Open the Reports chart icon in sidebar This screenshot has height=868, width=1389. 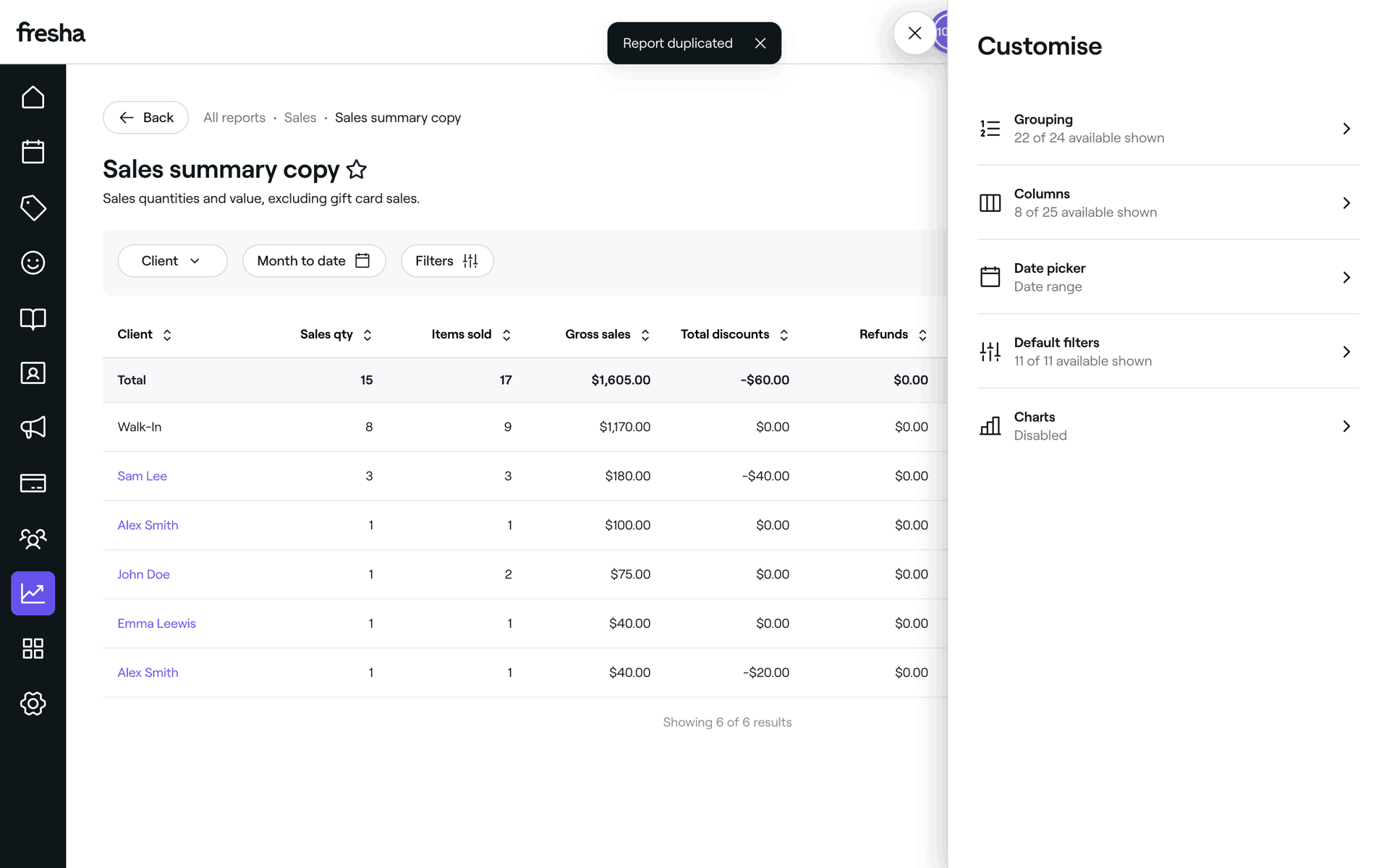click(x=33, y=593)
